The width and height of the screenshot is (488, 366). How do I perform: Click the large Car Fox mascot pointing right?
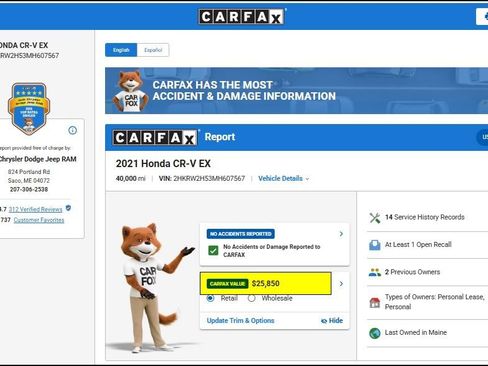tap(152, 288)
